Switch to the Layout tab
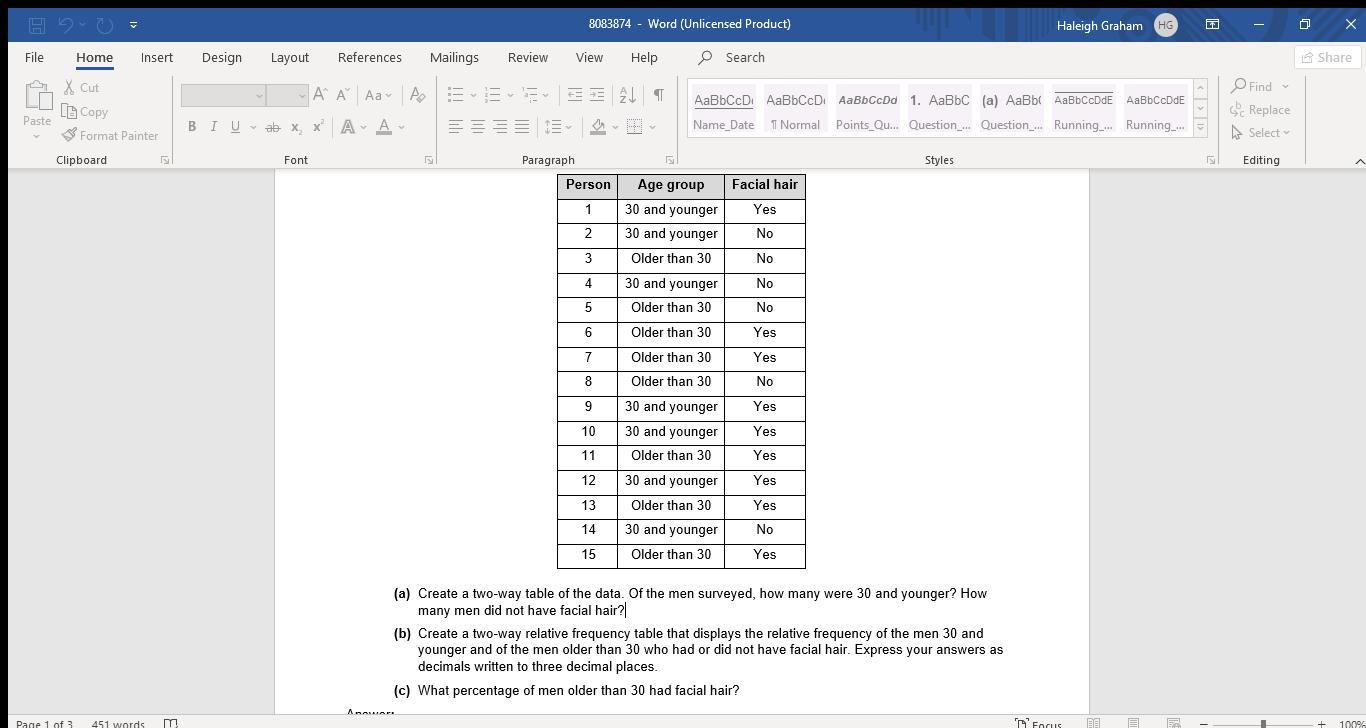Image resolution: width=1366 pixels, height=728 pixels. 289,58
